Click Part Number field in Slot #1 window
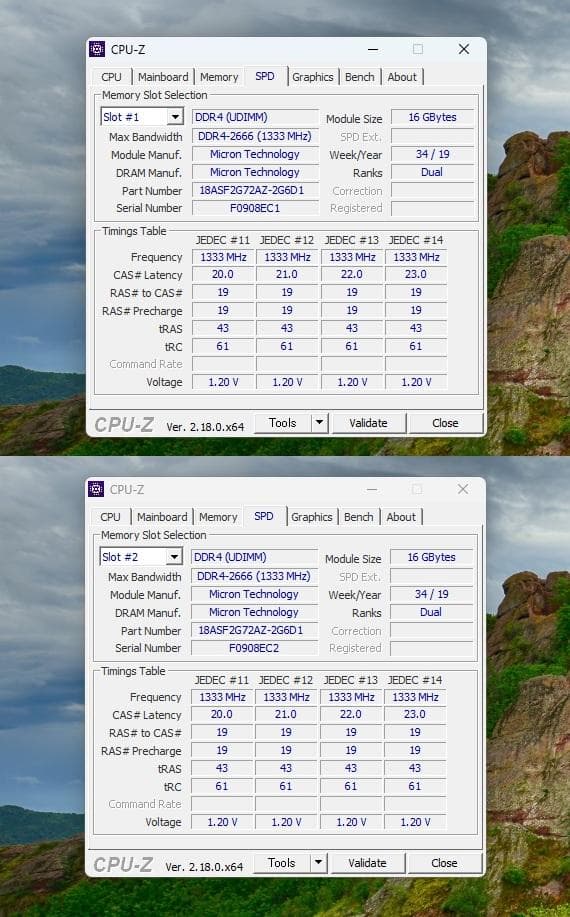This screenshot has height=917, width=570. (x=255, y=190)
